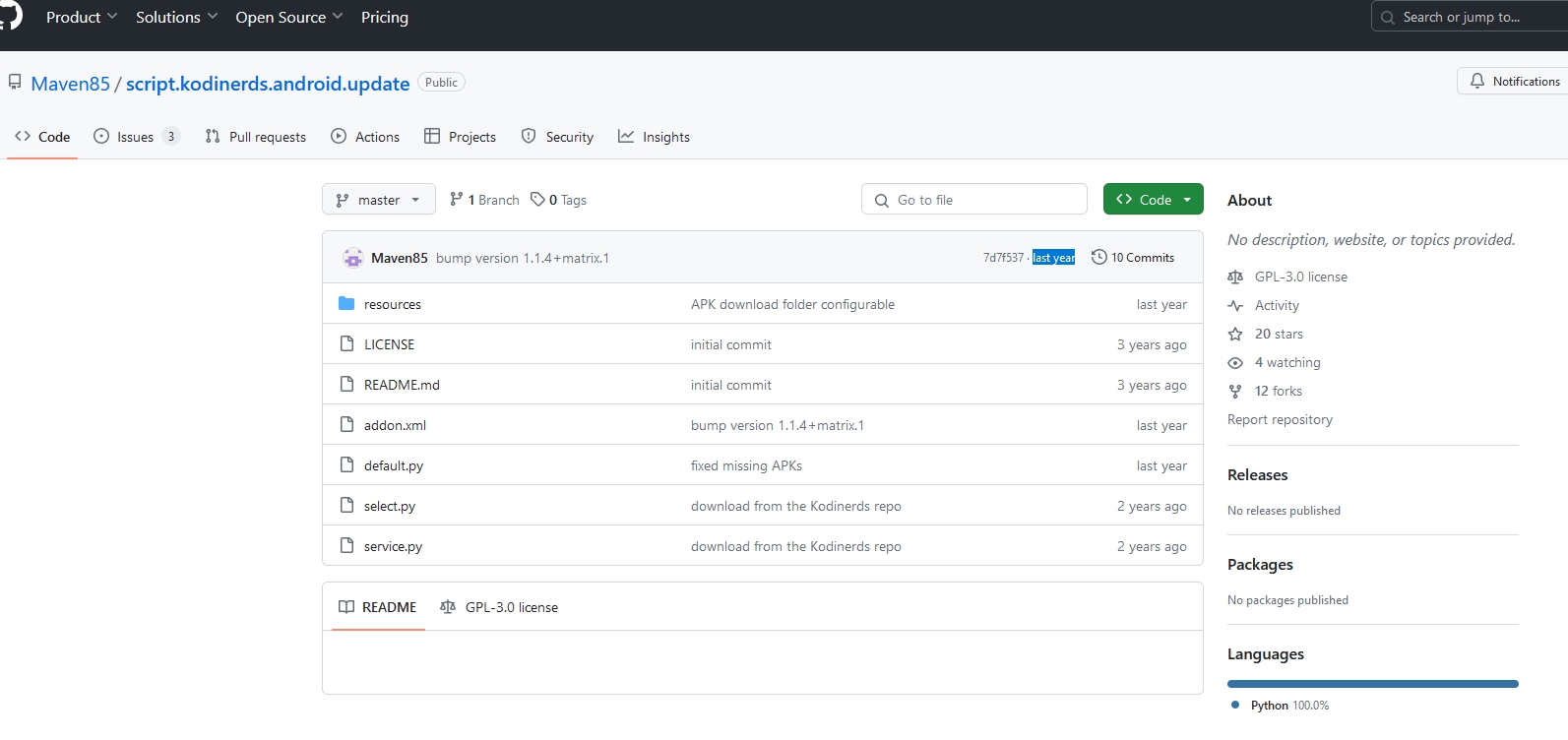Open the Pull requests tab
1568x740 pixels.
[x=256, y=137]
